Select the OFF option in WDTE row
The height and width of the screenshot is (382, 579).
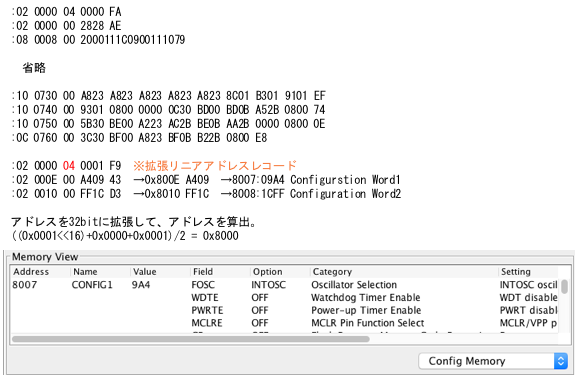260,297
